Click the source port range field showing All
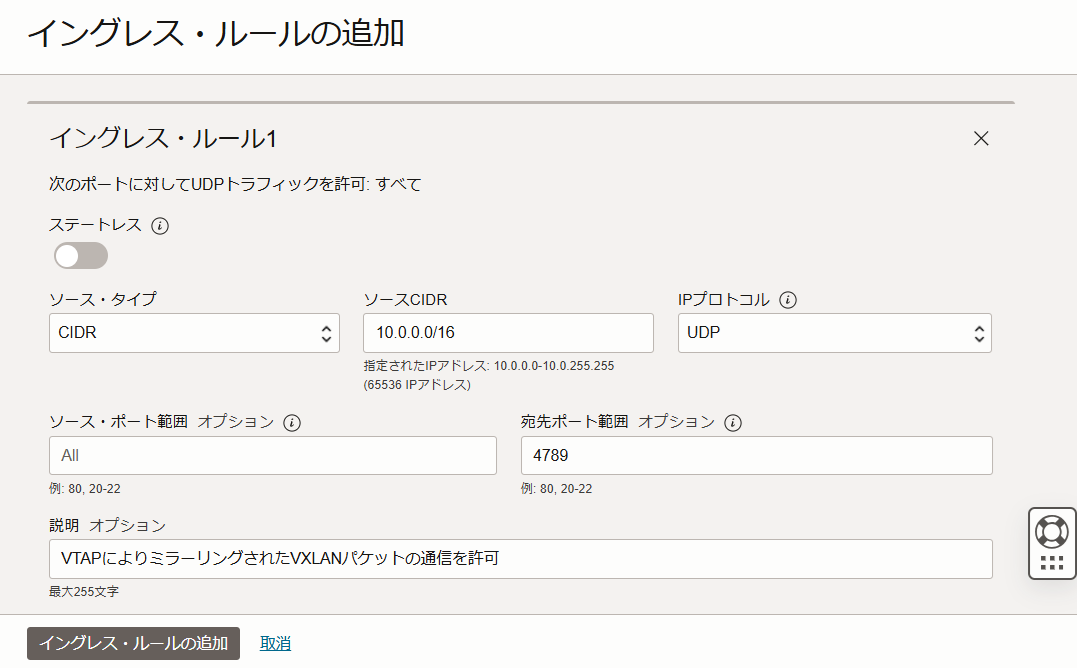Viewport: 1077px width, 668px height. [x=272, y=455]
